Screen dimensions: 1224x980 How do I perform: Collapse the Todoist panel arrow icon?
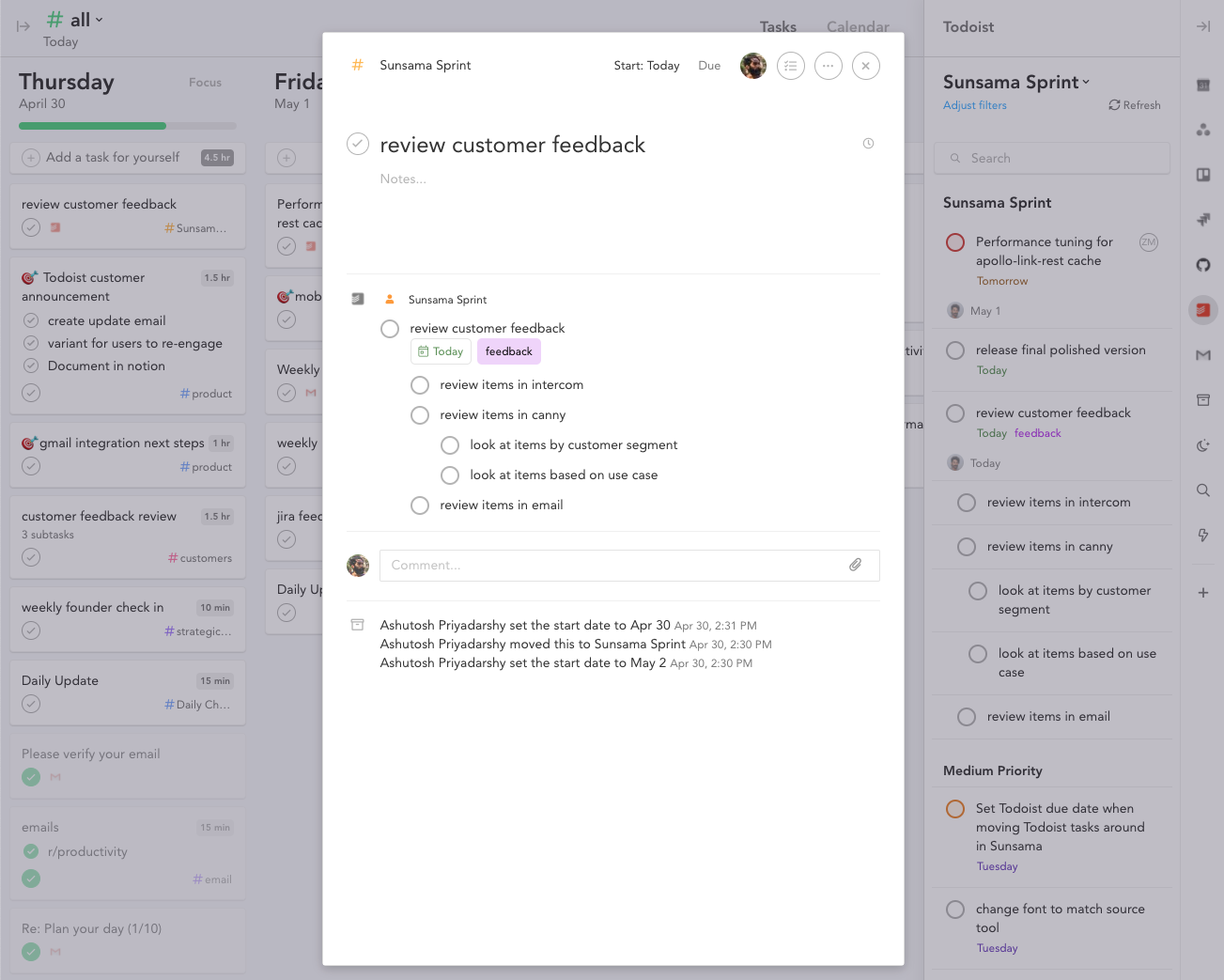coord(1202,26)
